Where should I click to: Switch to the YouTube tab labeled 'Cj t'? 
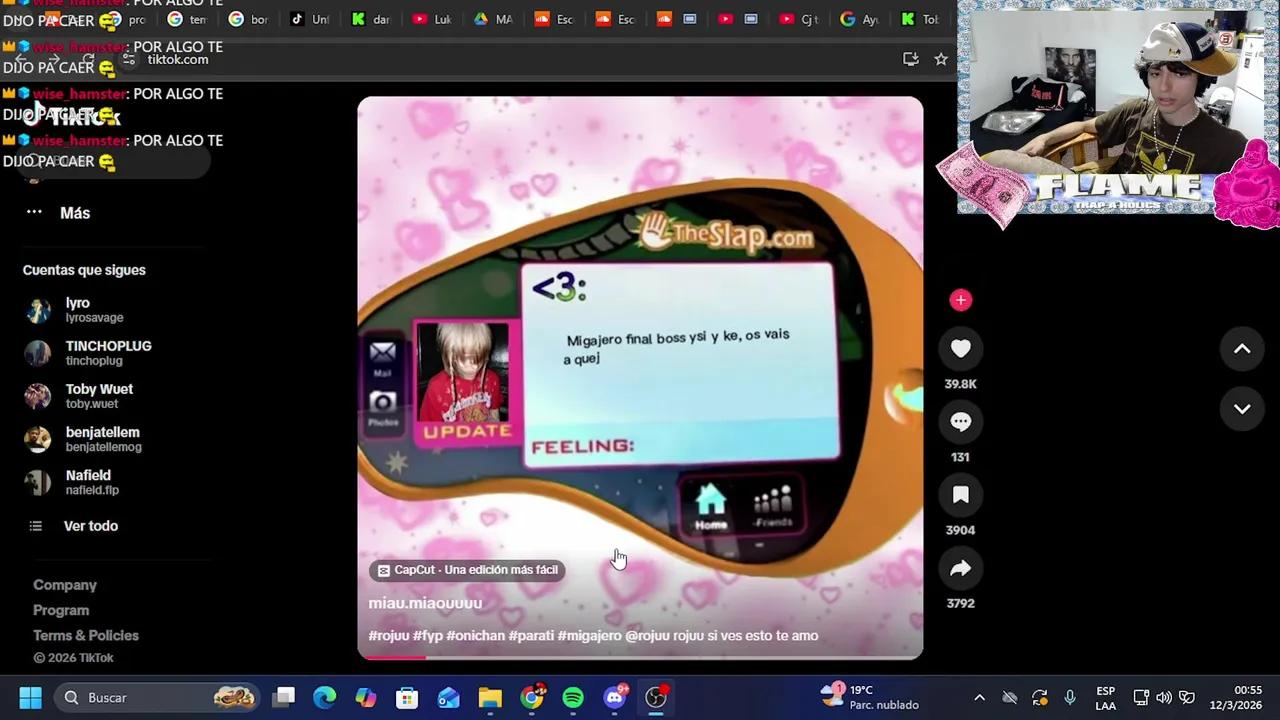(x=799, y=19)
